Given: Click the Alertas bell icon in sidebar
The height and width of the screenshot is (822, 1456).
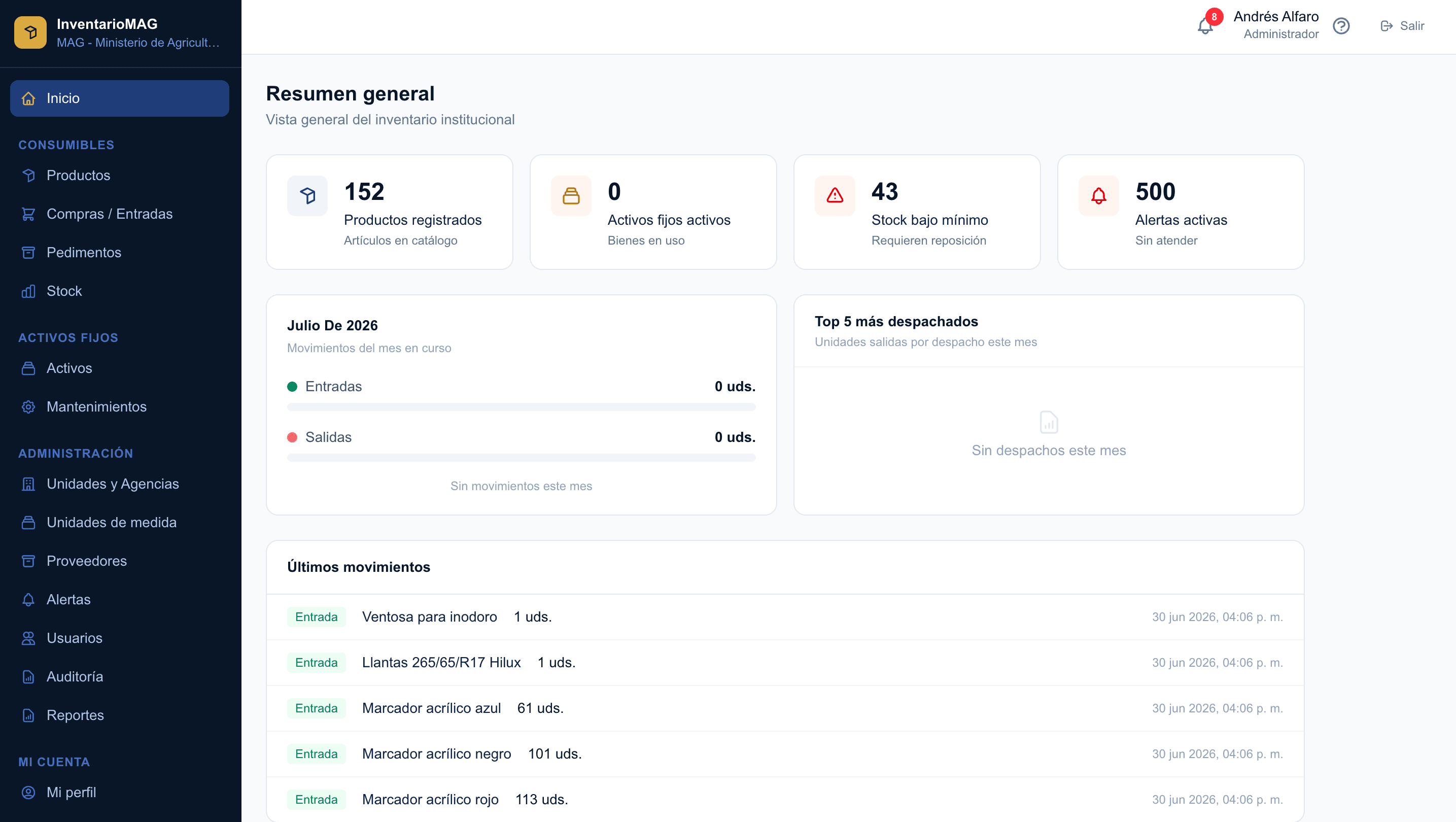Looking at the screenshot, I should (x=28, y=599).
